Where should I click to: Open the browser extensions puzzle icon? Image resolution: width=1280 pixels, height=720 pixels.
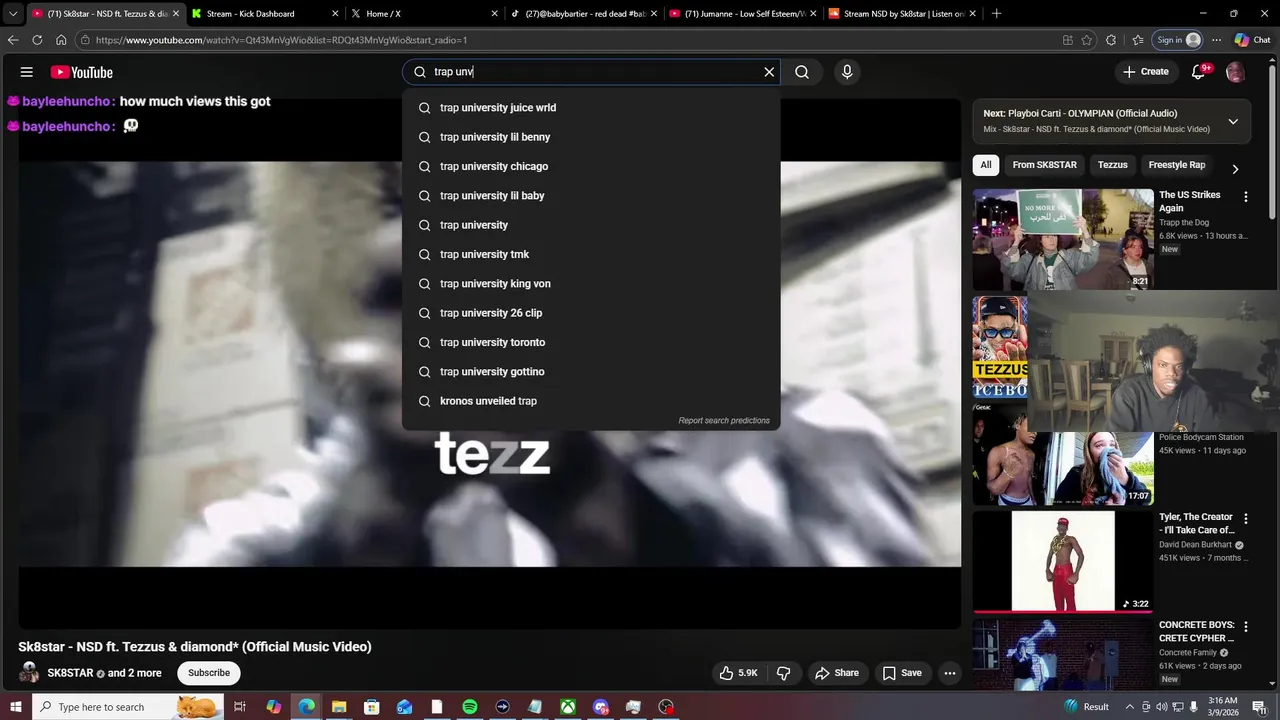pos(1111,40)
